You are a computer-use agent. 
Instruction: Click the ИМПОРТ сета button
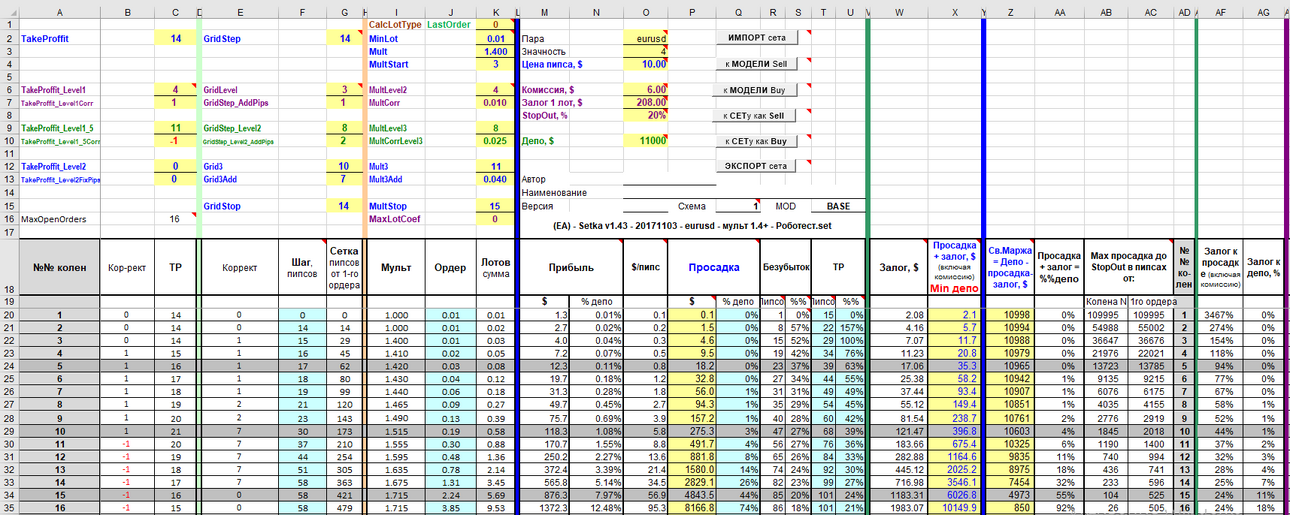click(755, 37)
